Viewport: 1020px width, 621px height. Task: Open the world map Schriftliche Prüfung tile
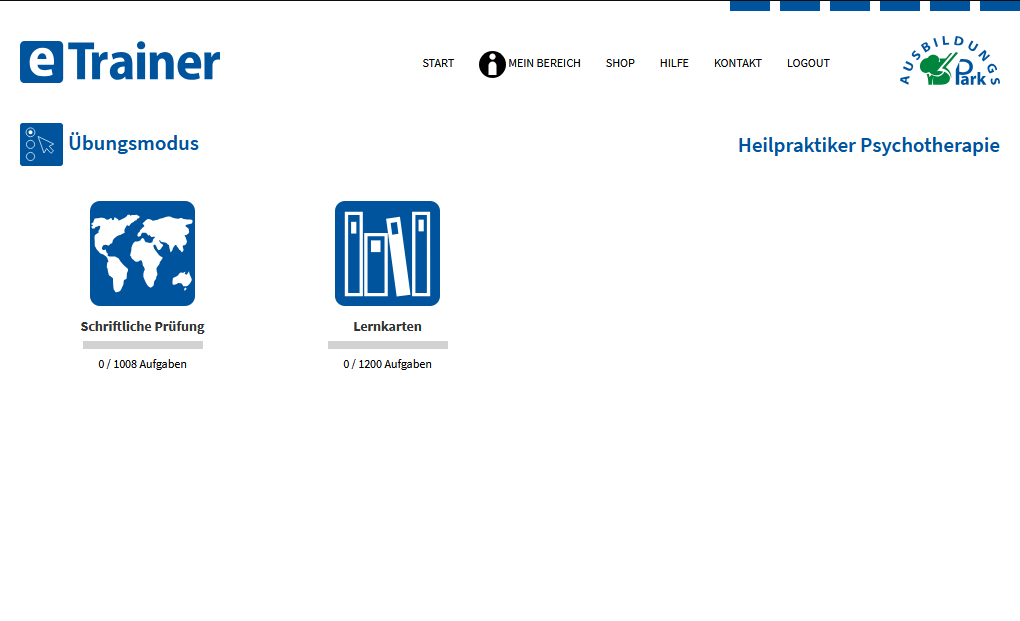[x=142, y=253]
